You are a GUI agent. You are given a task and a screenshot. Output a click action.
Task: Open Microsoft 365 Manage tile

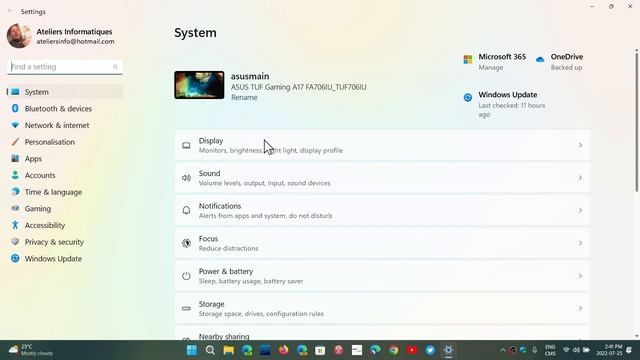coord(495,62)
